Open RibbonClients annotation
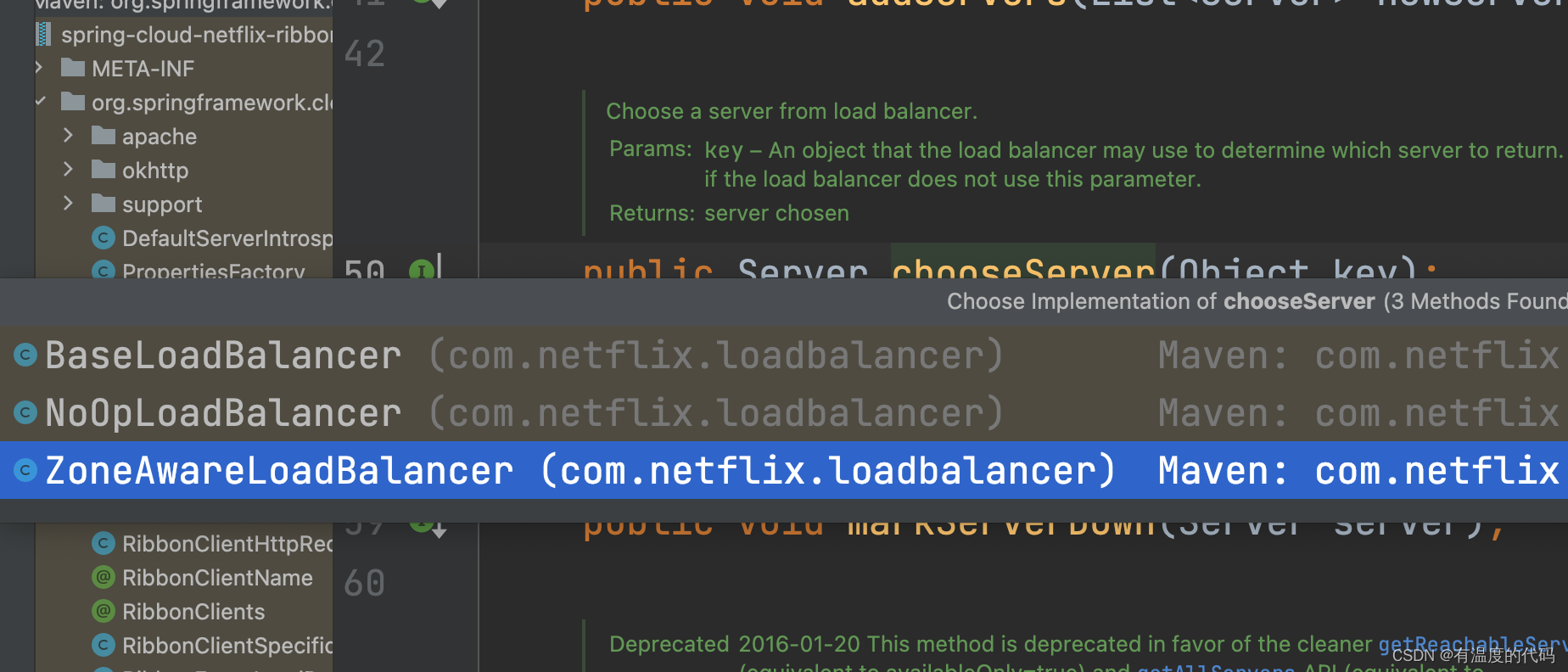 [193, 612]
